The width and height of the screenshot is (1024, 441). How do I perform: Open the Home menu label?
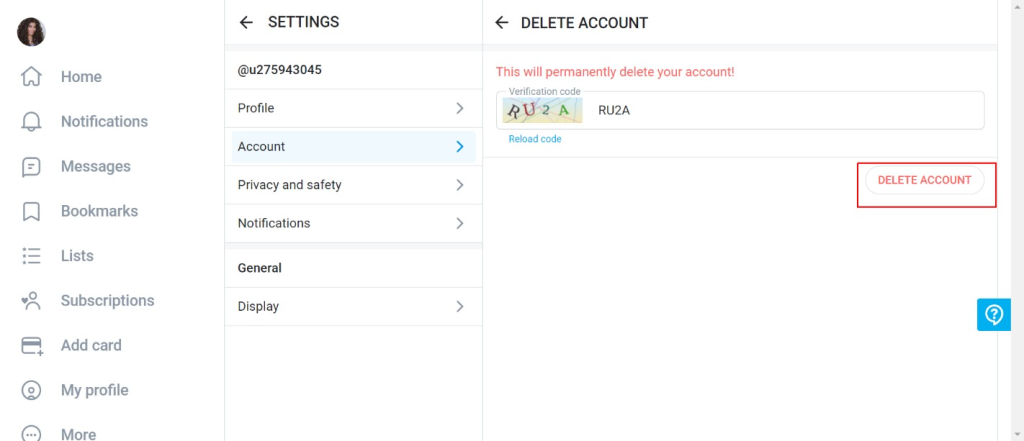point(81,77)
